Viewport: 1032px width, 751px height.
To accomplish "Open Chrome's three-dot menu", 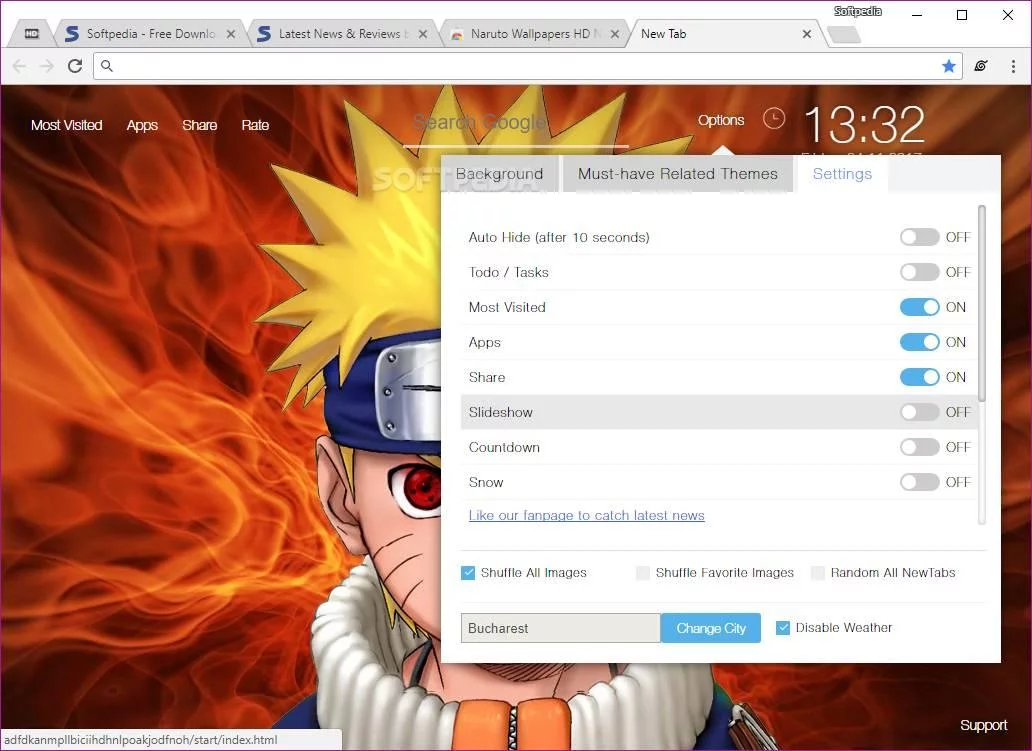I will point(1013,66).
